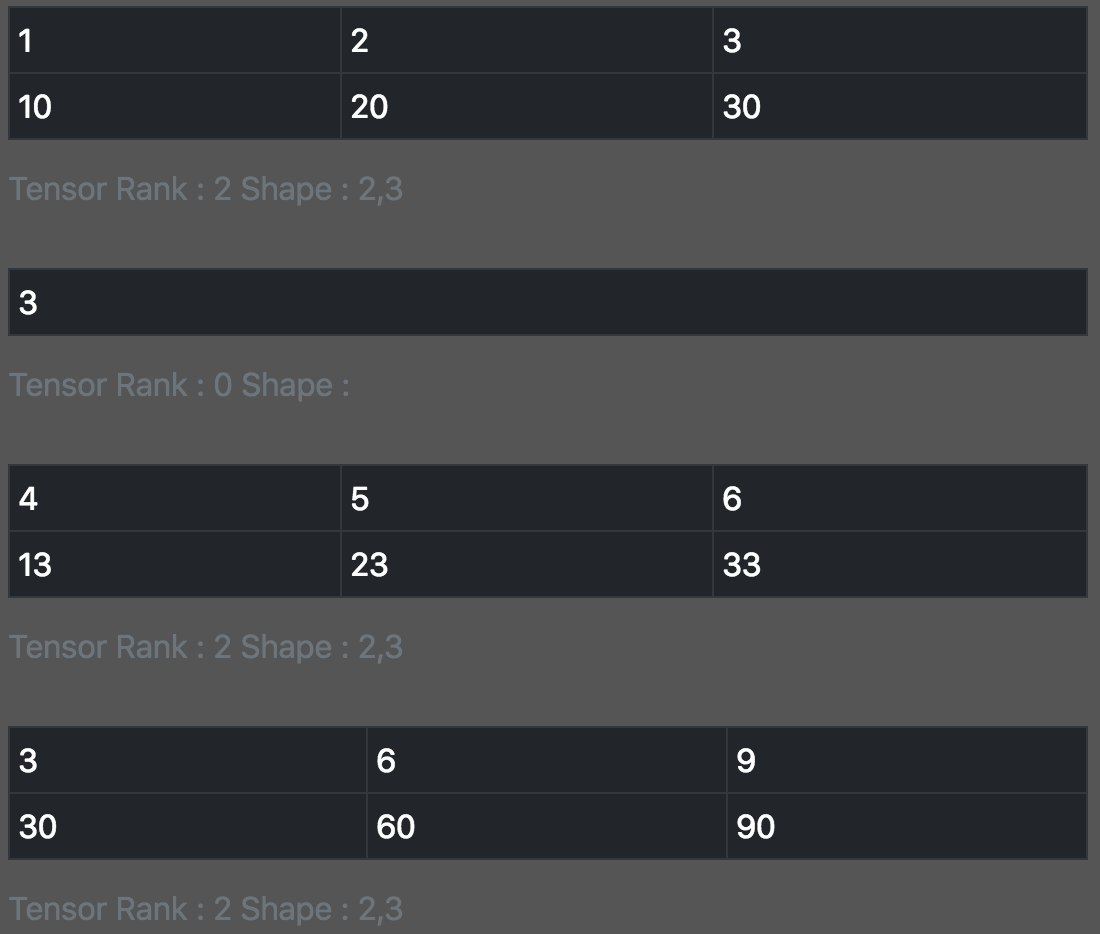Click the cell with value 10
Viewport: 1100px width, 934px height.
tap(175, 107)
